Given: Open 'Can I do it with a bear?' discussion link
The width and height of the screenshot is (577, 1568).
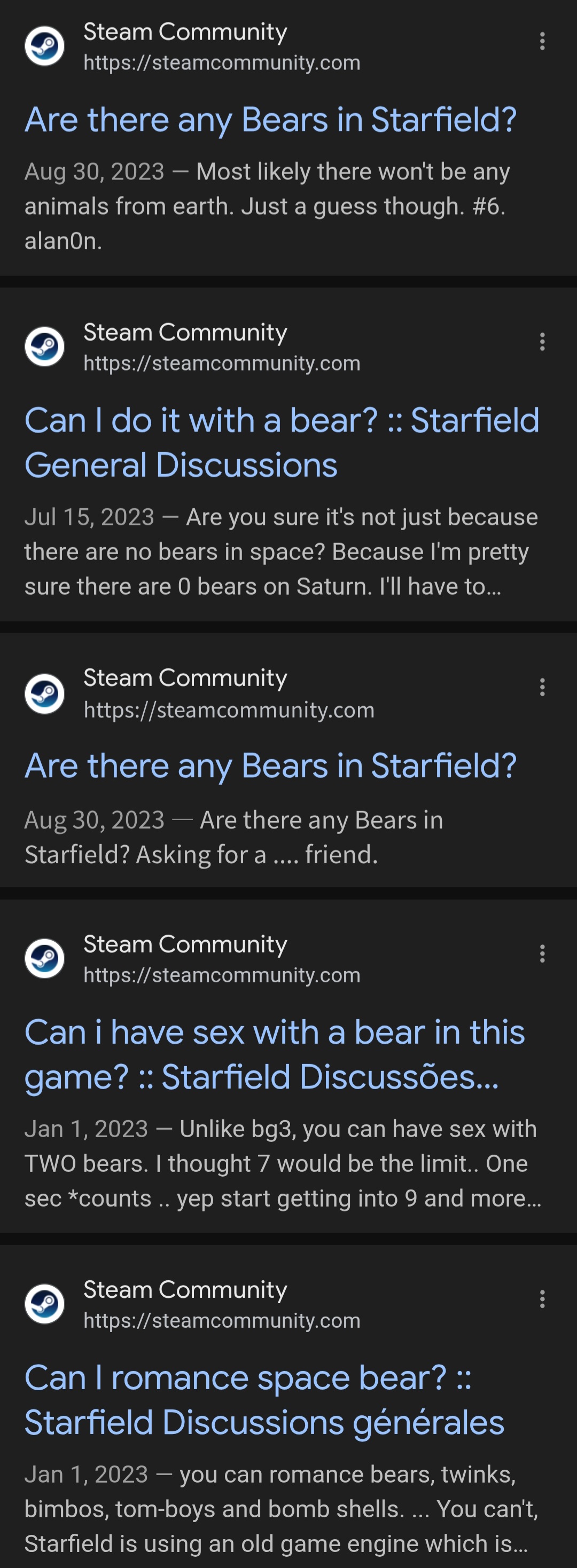Looking at the screenshot, I should tap(281, 443).
